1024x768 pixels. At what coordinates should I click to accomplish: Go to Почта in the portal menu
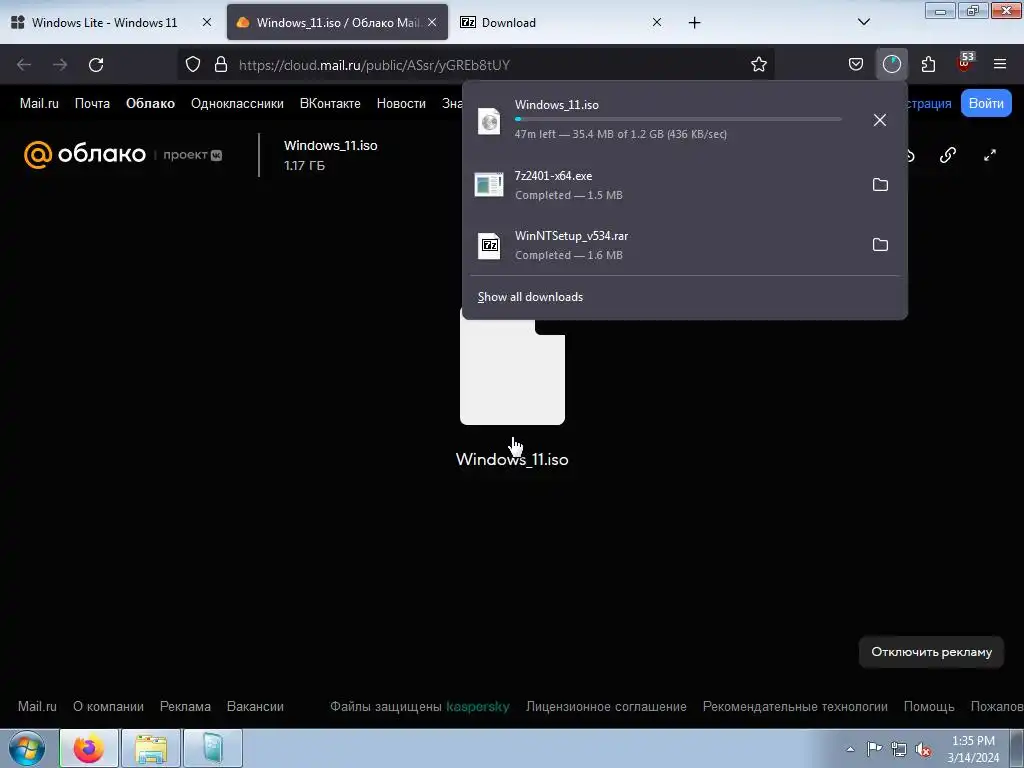point(92,104)
